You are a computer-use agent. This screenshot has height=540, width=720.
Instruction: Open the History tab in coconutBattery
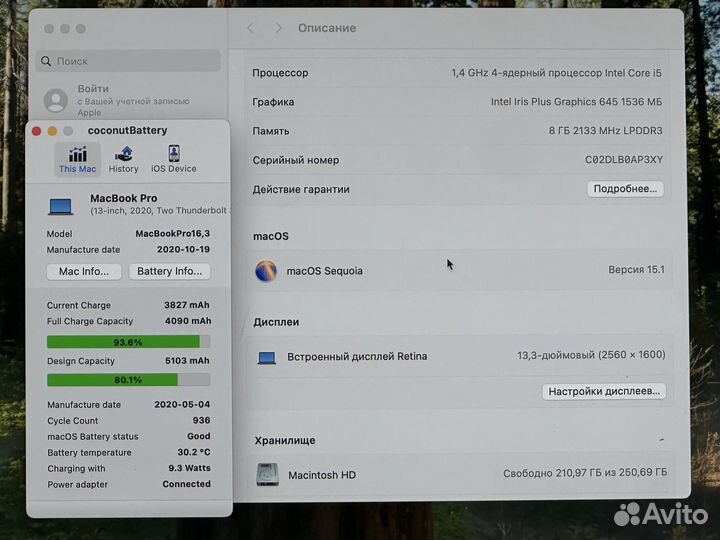click(123, 159)
